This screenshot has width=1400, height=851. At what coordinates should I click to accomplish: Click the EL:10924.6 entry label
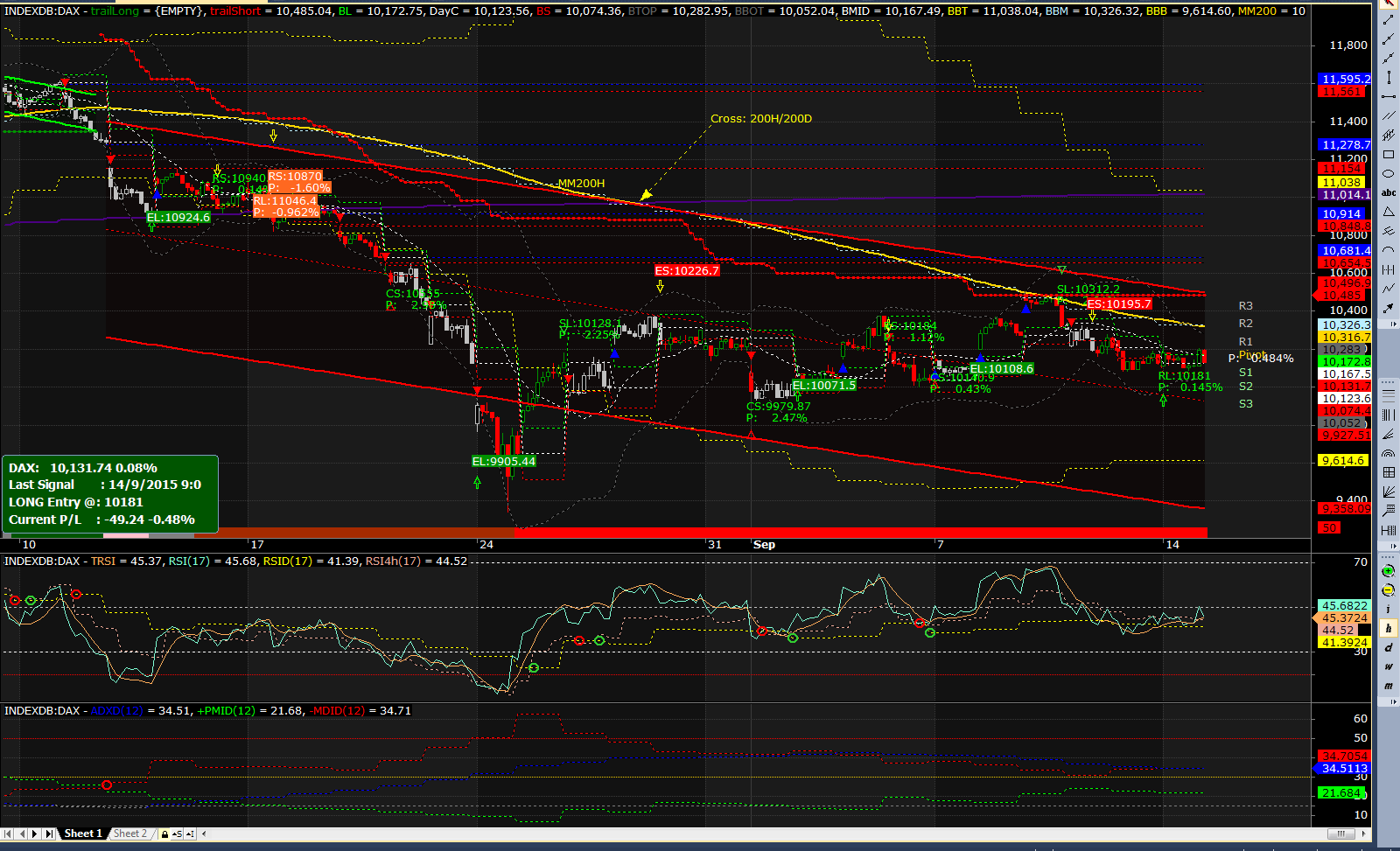[178, 217]
